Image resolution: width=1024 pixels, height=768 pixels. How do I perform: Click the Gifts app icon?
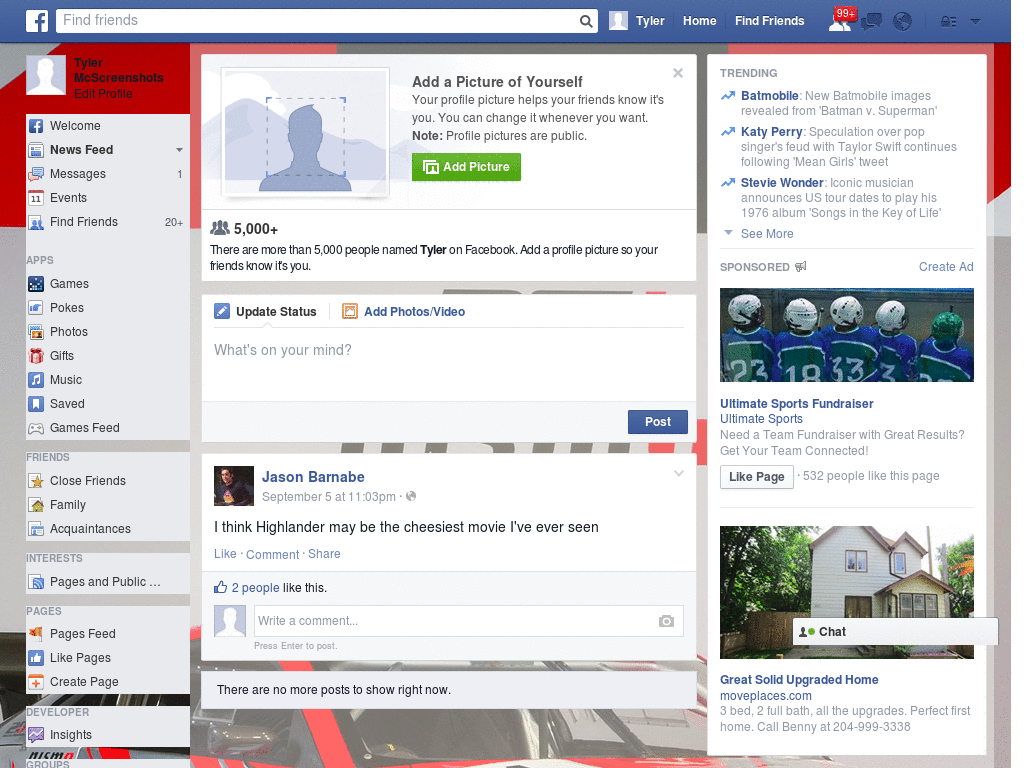pyautogui.click(x=36, y=356)
